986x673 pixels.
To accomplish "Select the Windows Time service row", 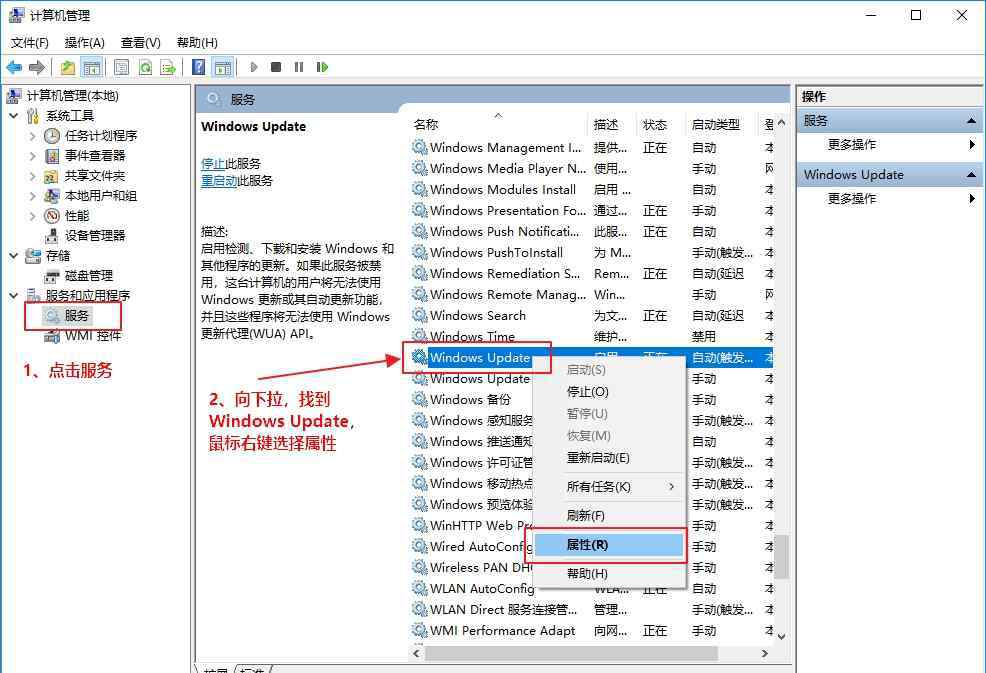I will 592,336.
